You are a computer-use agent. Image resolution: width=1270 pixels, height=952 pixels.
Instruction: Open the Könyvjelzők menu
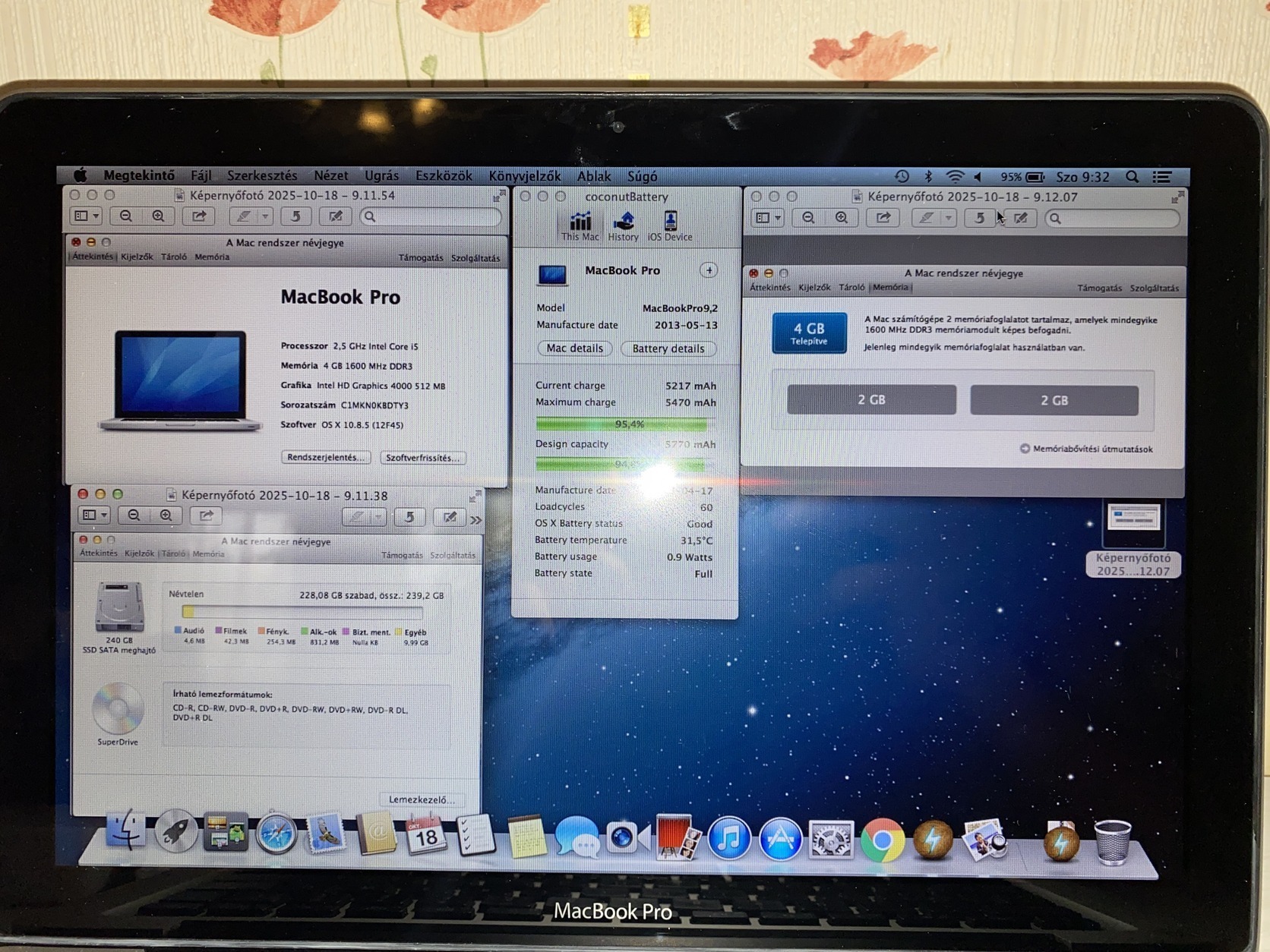pos(524,175)
